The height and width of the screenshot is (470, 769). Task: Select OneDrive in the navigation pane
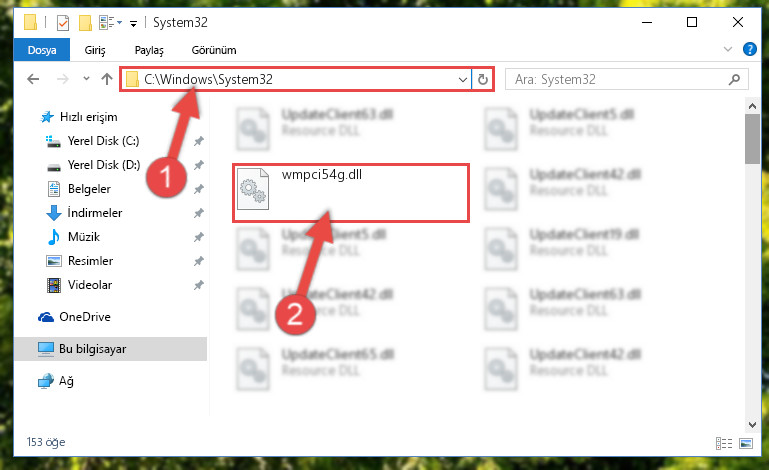pyautogui.click(x=85, y=317)
